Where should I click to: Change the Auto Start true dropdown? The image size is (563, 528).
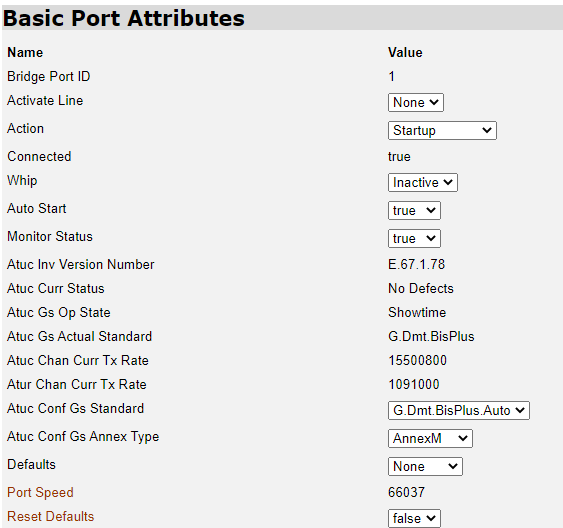(414, 211)
